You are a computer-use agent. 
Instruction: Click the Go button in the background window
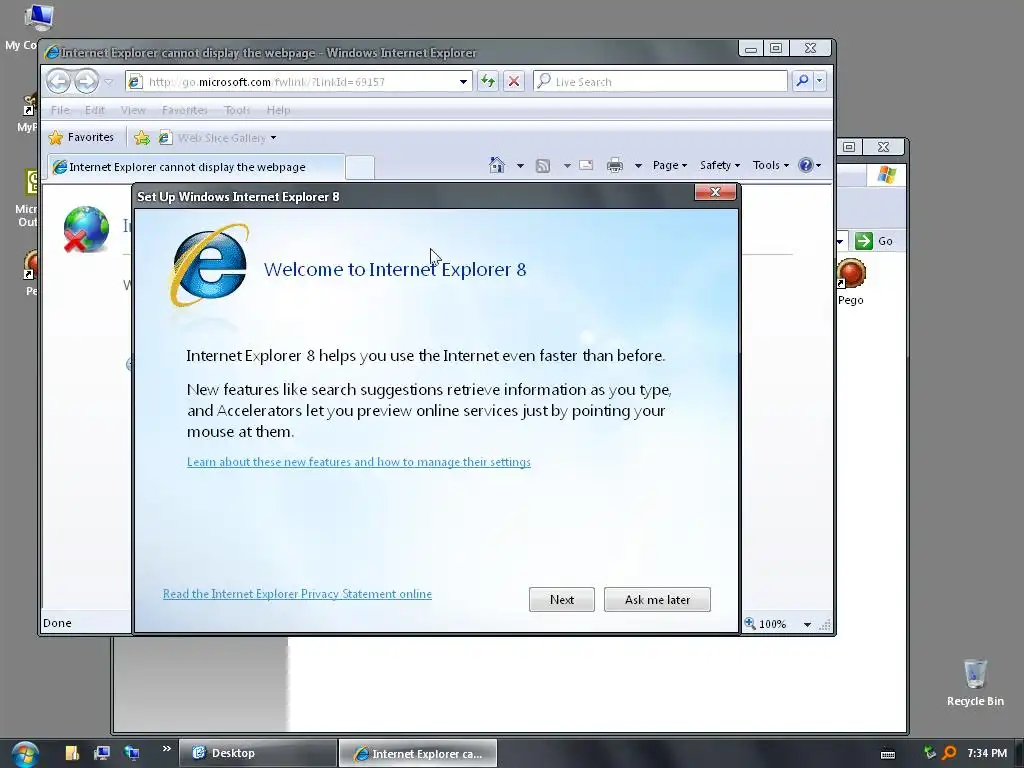874,241
